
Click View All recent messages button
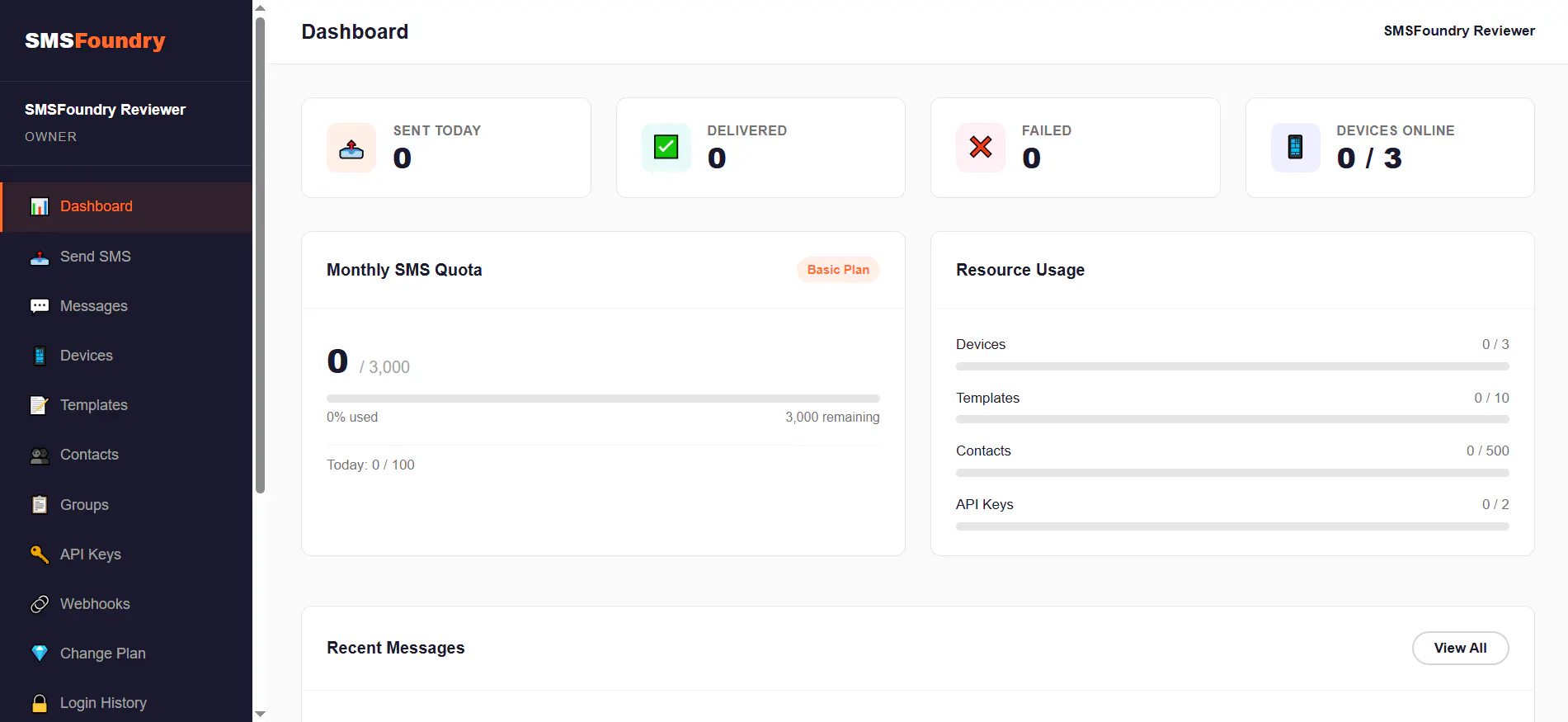coord(1460,648)
